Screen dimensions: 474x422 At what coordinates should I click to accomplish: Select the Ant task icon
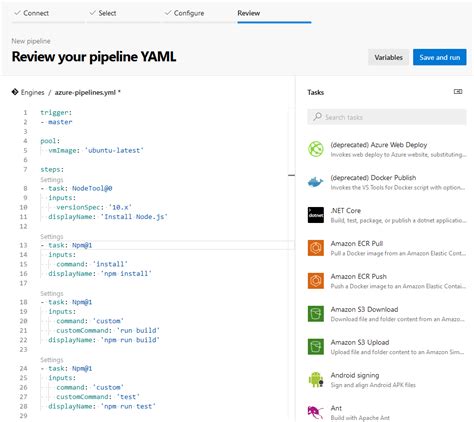pyautogui.click(x=316, y=412)
